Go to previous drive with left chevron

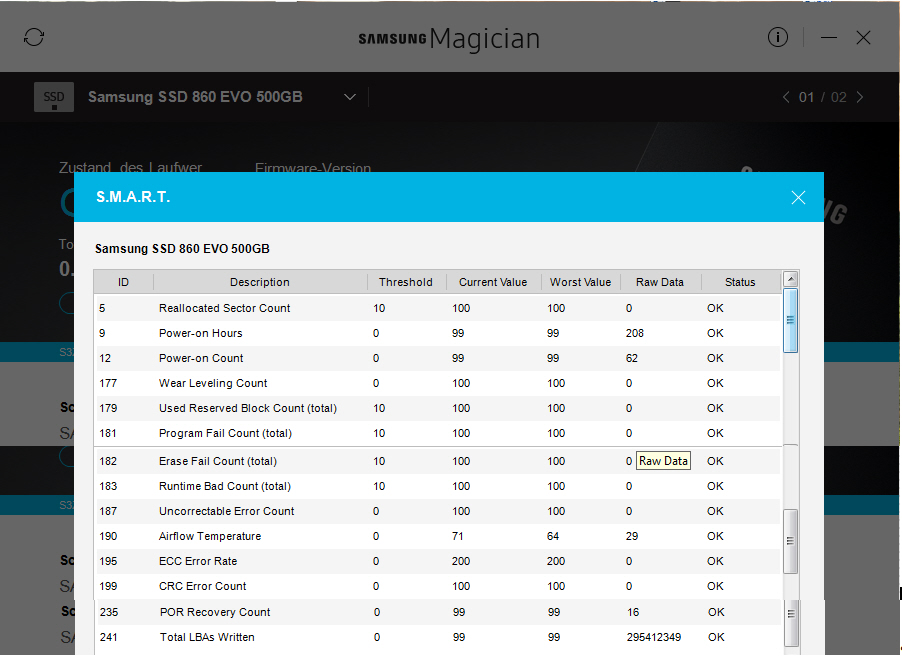(786, 97)
